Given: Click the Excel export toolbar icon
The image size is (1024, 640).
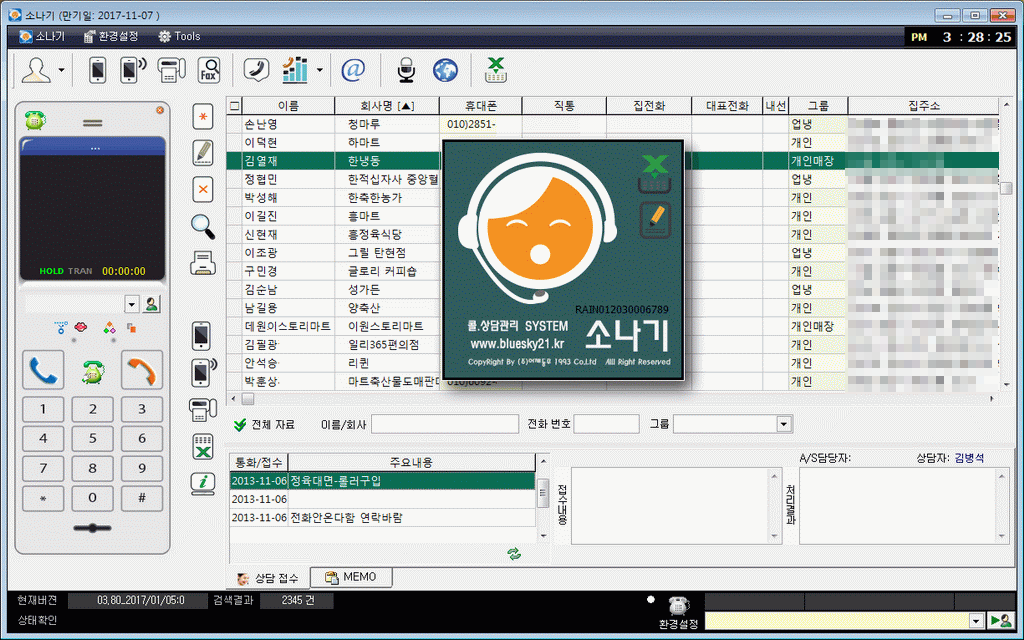Looking at the screenshot, I should [x=496, y=70].
